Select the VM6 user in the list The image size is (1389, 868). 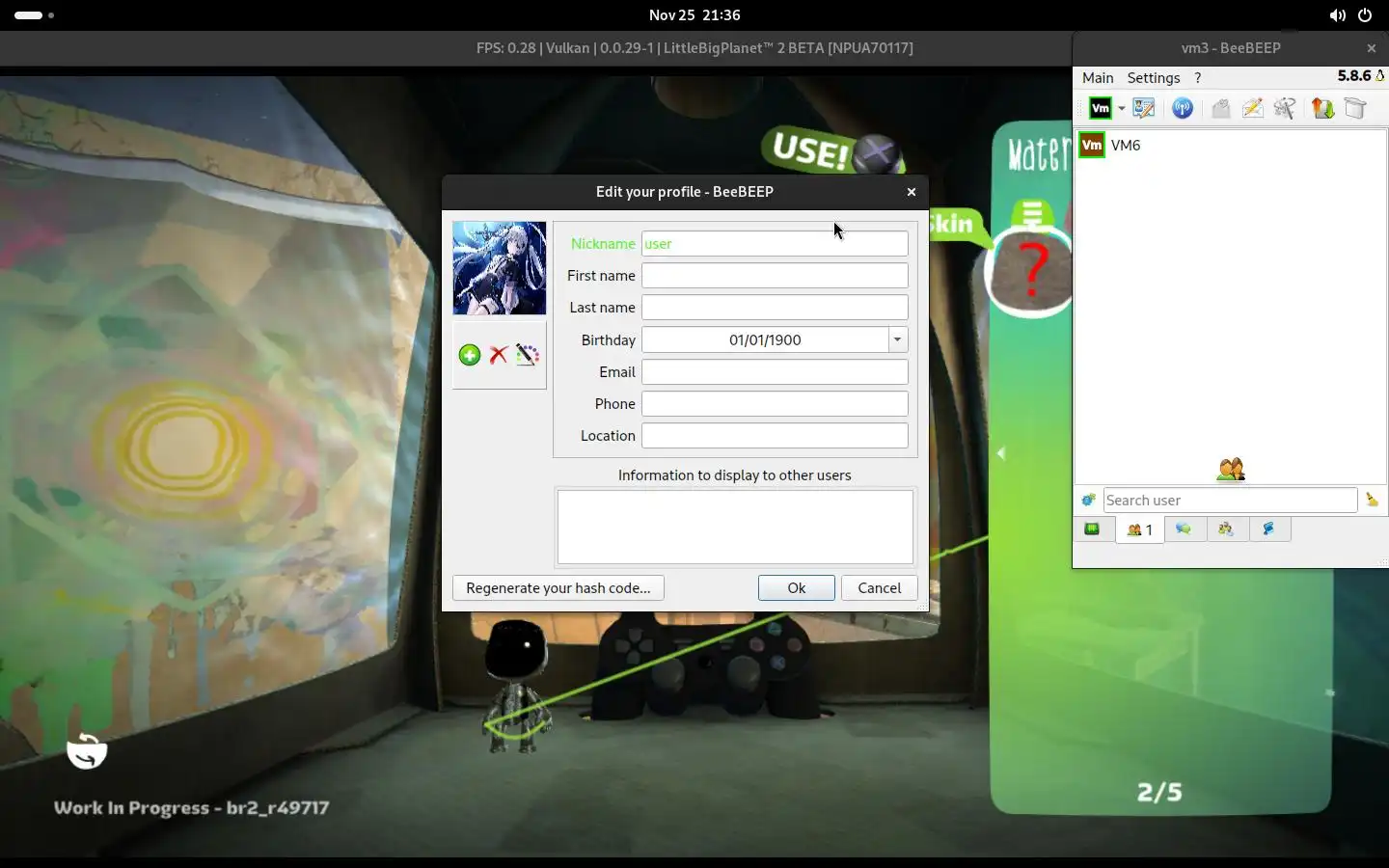pyautogui.click(x=1231, y=146)
